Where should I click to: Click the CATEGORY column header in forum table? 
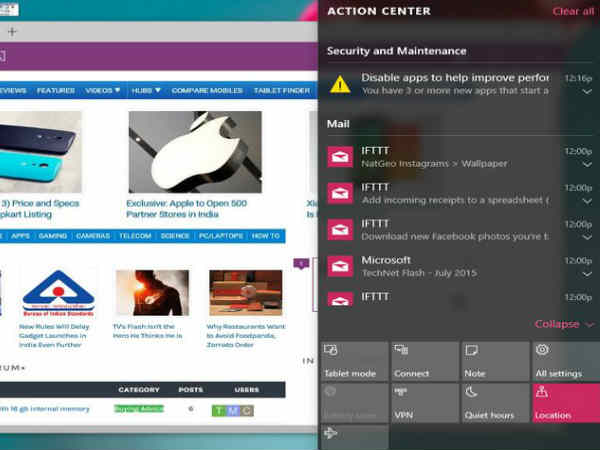139,390
